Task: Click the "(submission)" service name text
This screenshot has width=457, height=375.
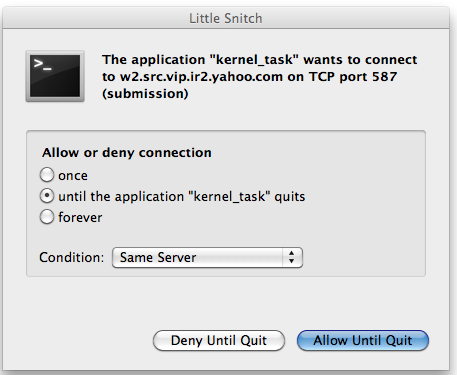Action: 145,94
